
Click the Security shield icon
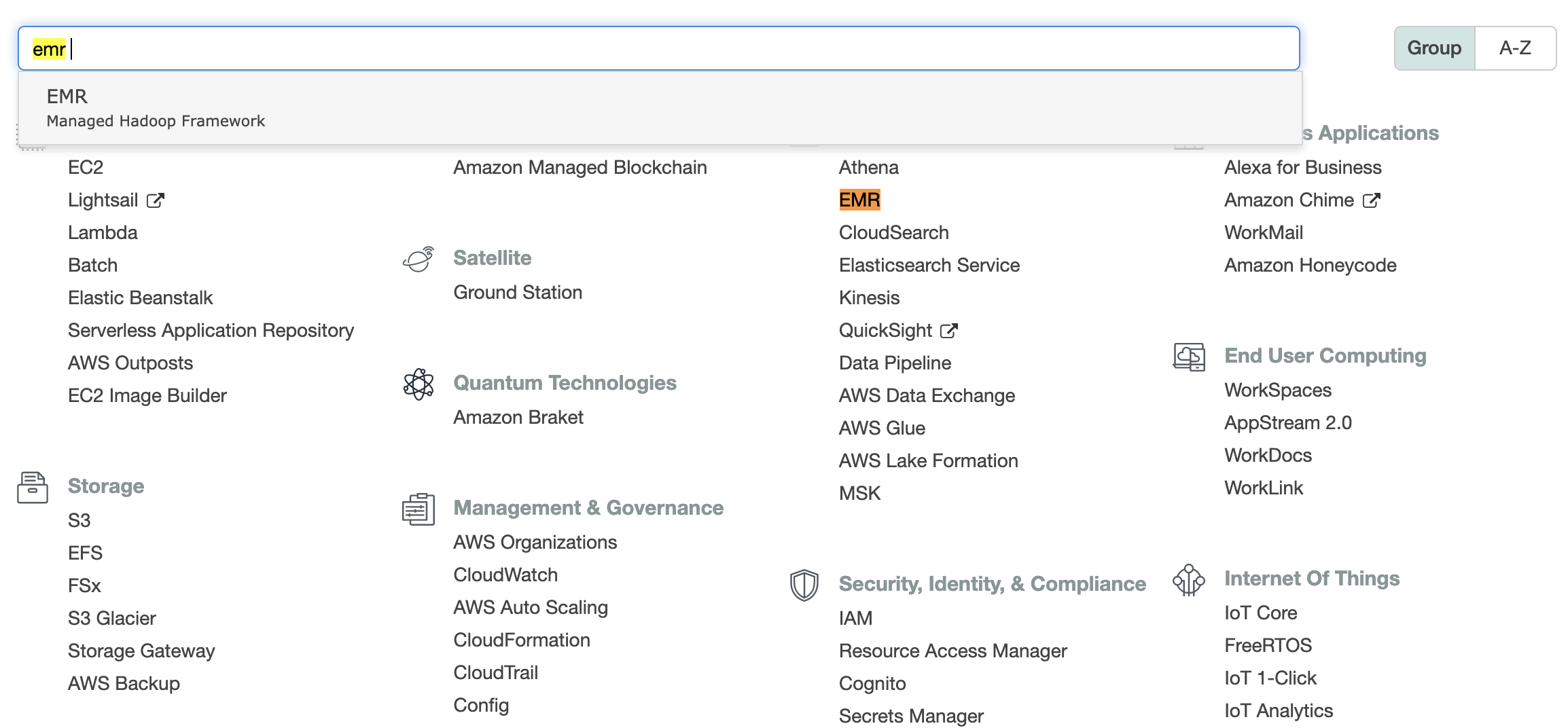coord(804,585)
